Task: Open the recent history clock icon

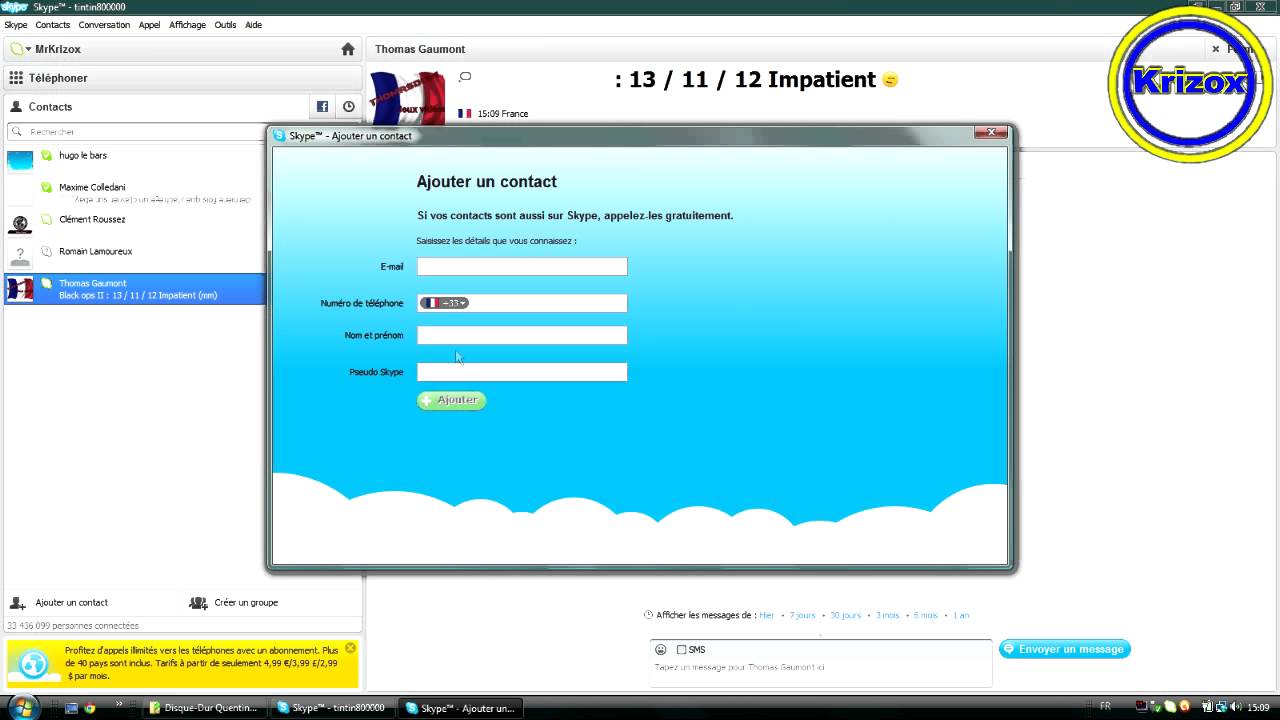Action: (348, 107)
